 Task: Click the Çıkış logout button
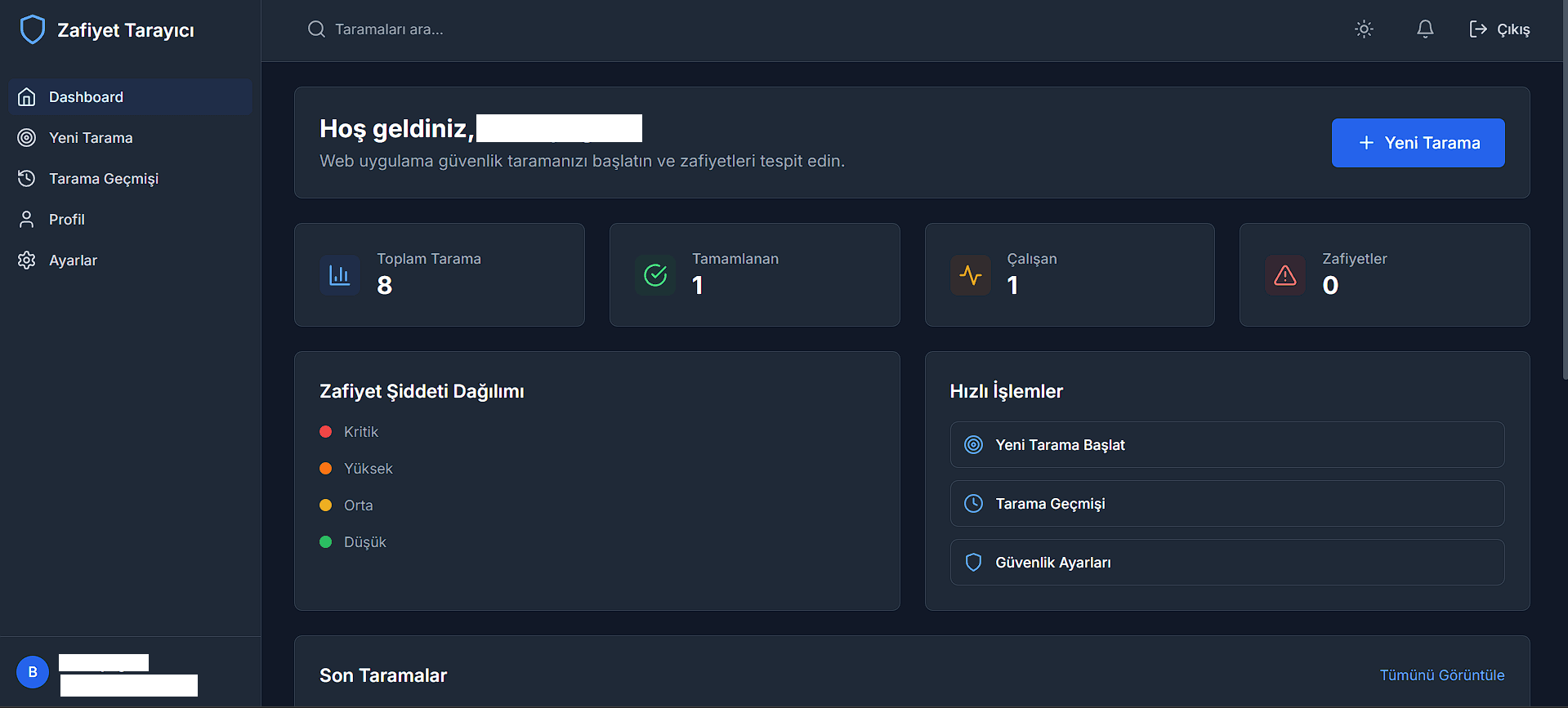point(1499,29)
